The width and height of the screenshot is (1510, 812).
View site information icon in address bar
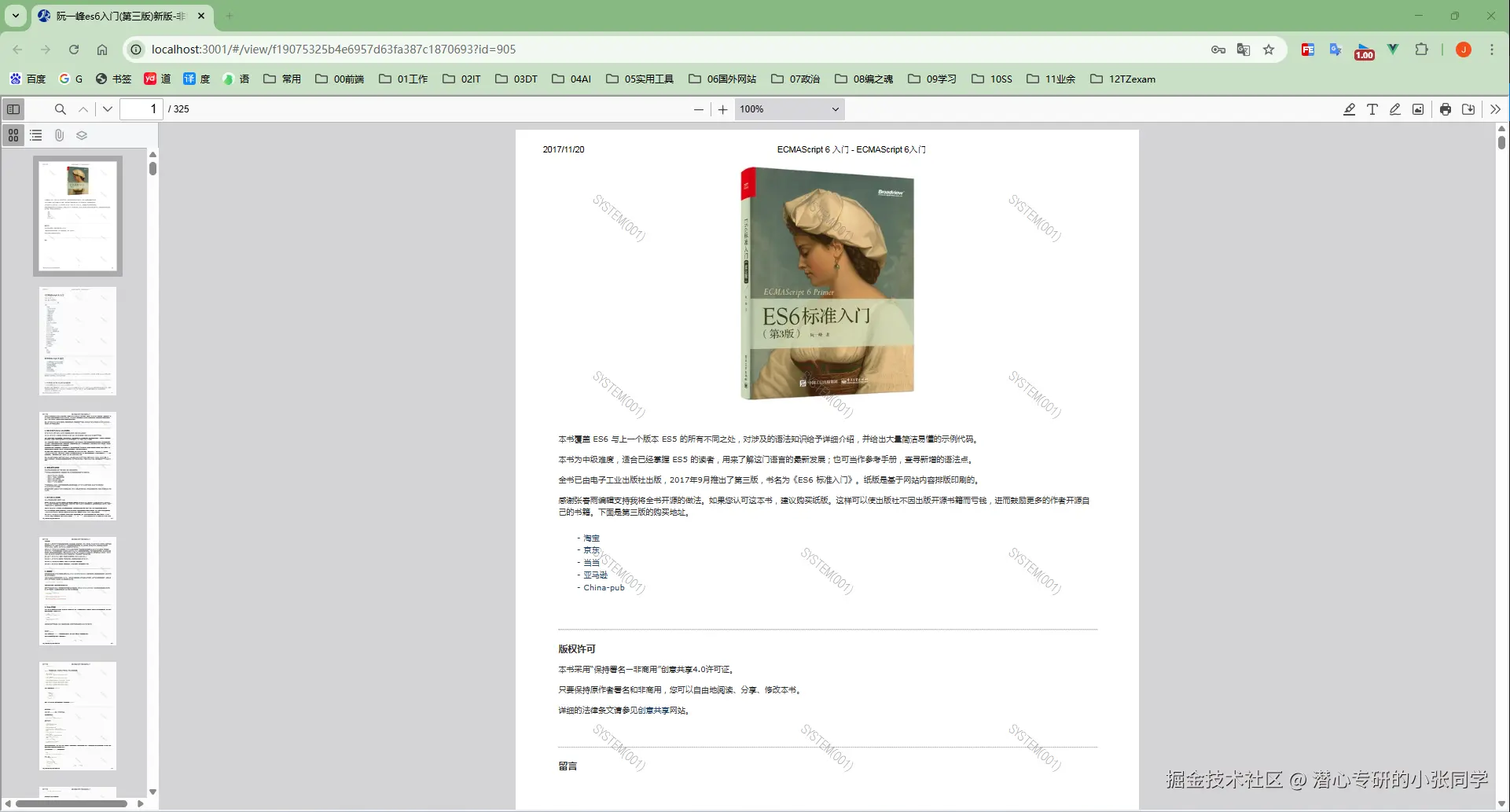136,50
